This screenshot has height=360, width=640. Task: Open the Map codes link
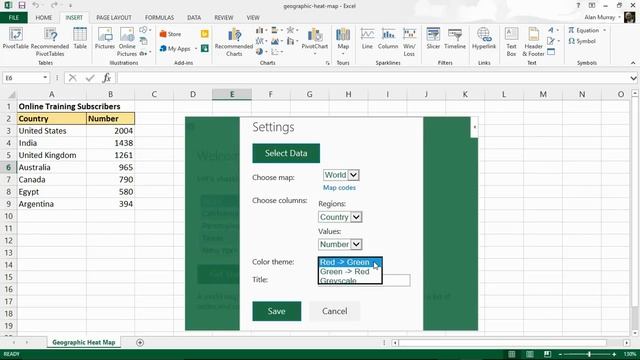[x=339, y=188]
